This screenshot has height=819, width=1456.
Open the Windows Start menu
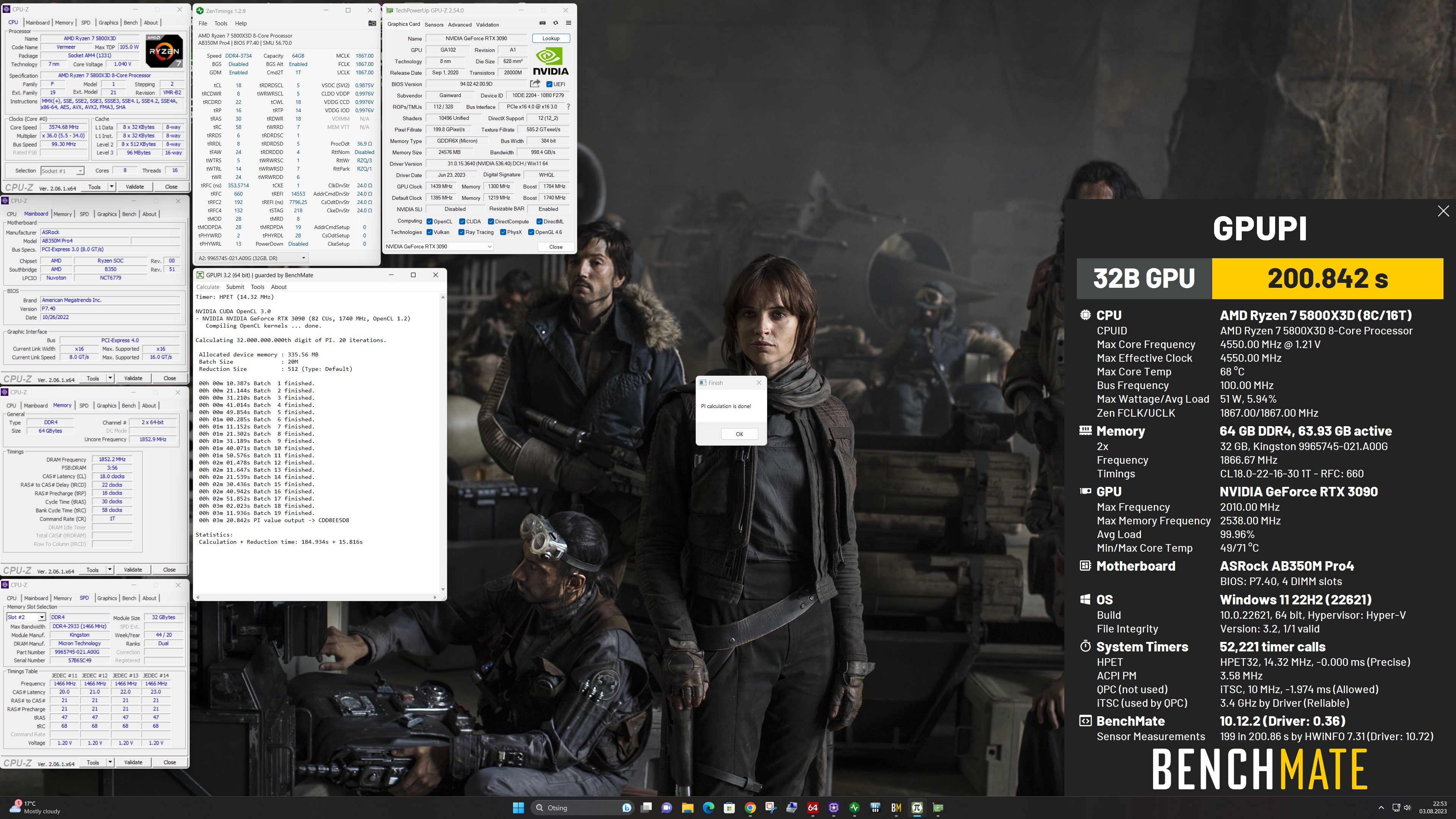(x=518, y=807)
